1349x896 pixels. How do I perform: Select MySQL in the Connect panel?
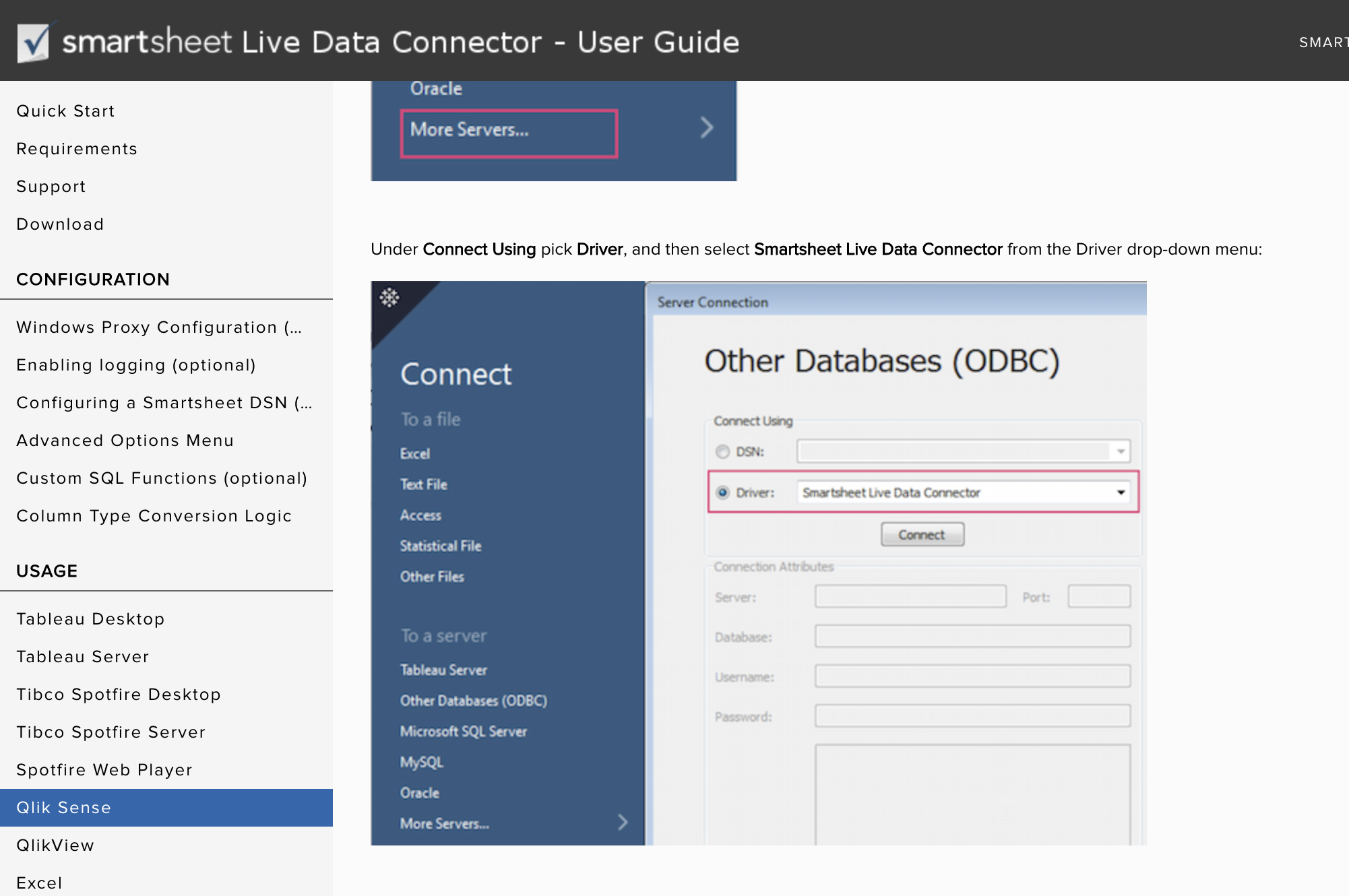click(422, 762)
